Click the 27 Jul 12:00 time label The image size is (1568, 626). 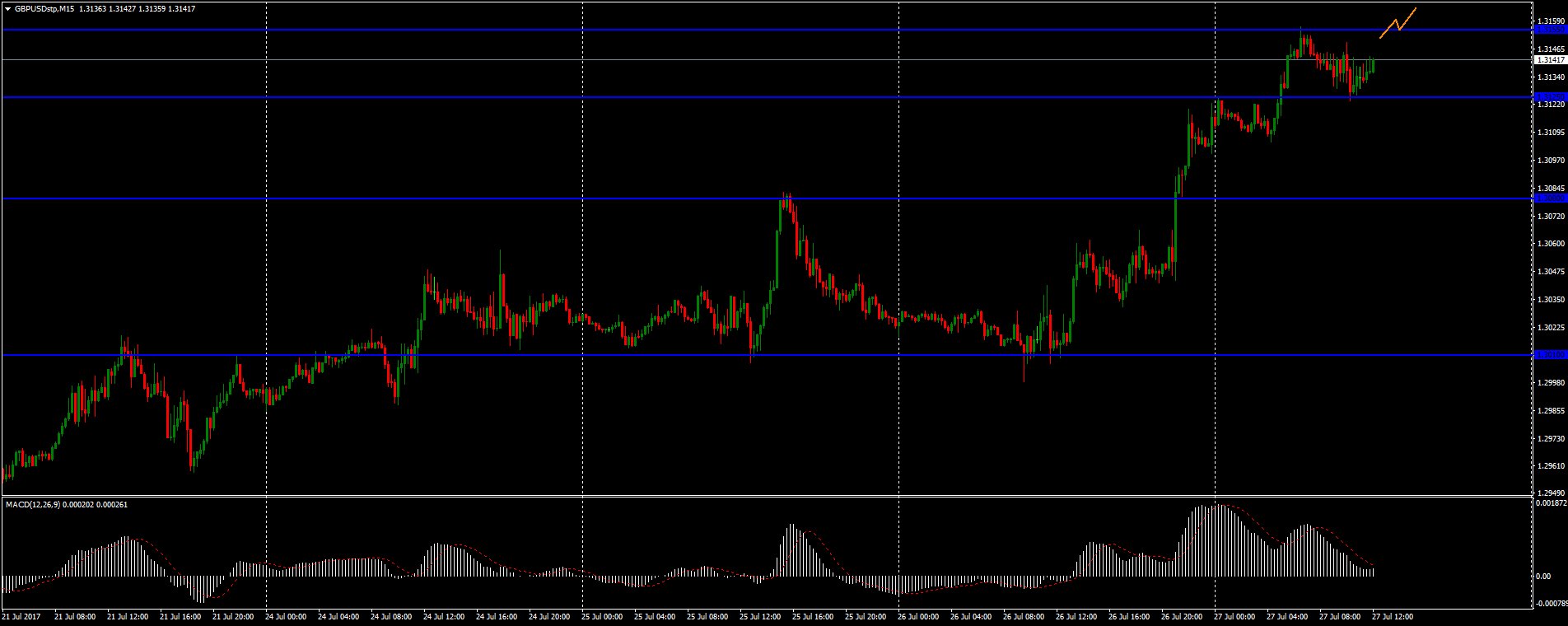click(x=1392, y=616)
